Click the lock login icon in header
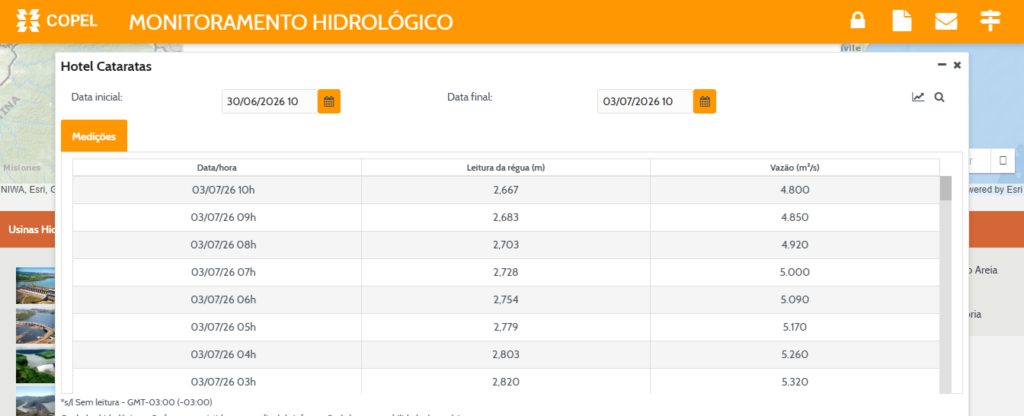Viewport: 1024px width, 416px height. tap(857, 21)
